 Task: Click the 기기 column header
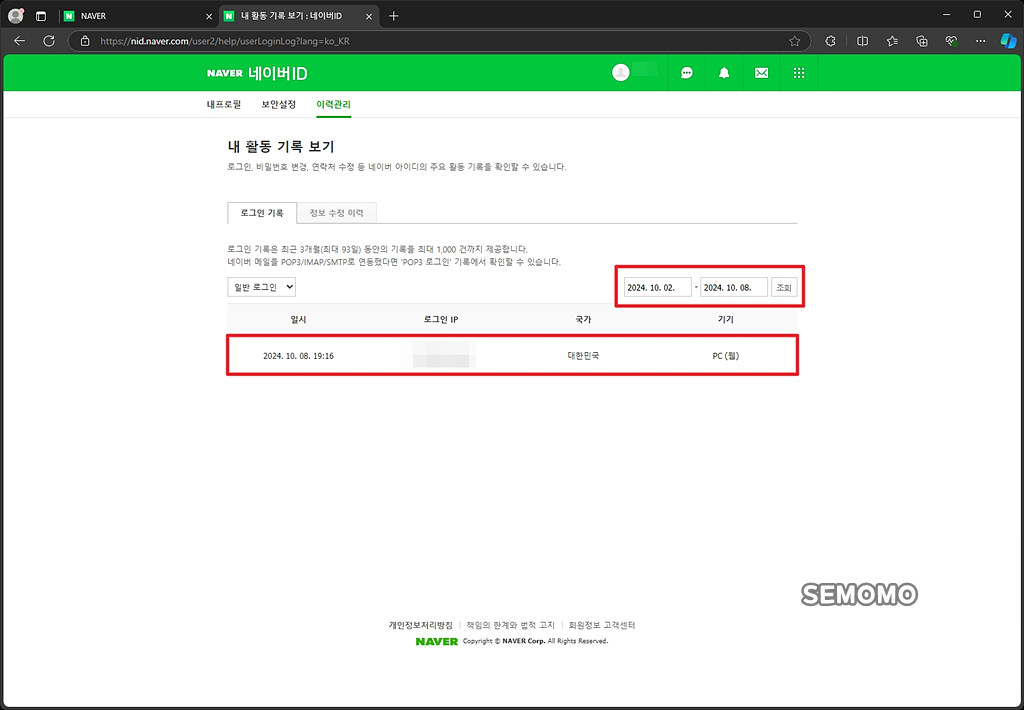pyautogui.click(x=726, y=319)
